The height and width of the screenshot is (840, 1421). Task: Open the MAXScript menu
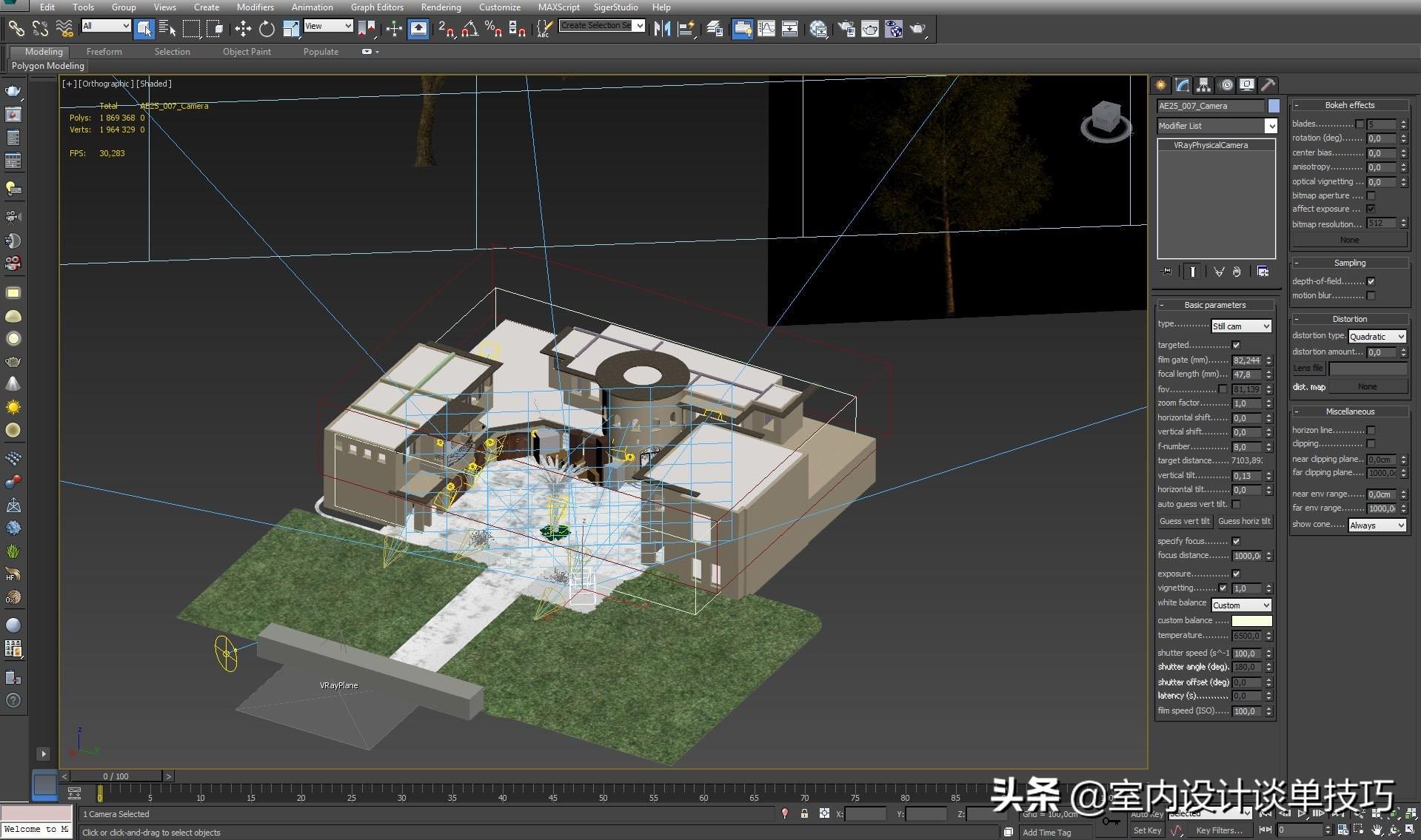pos(558,7)
